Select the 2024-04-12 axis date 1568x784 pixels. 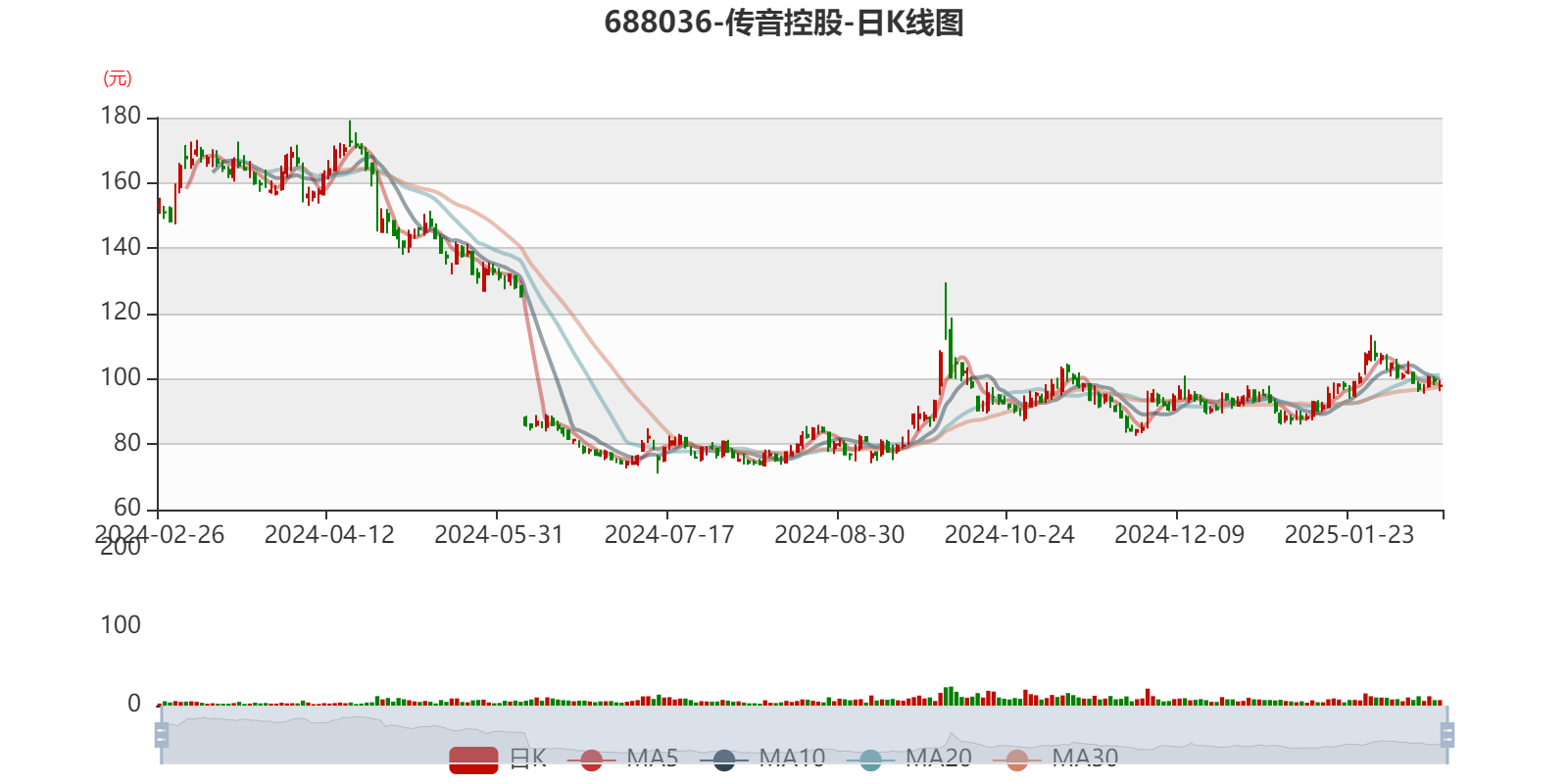[x=329, y=534]
